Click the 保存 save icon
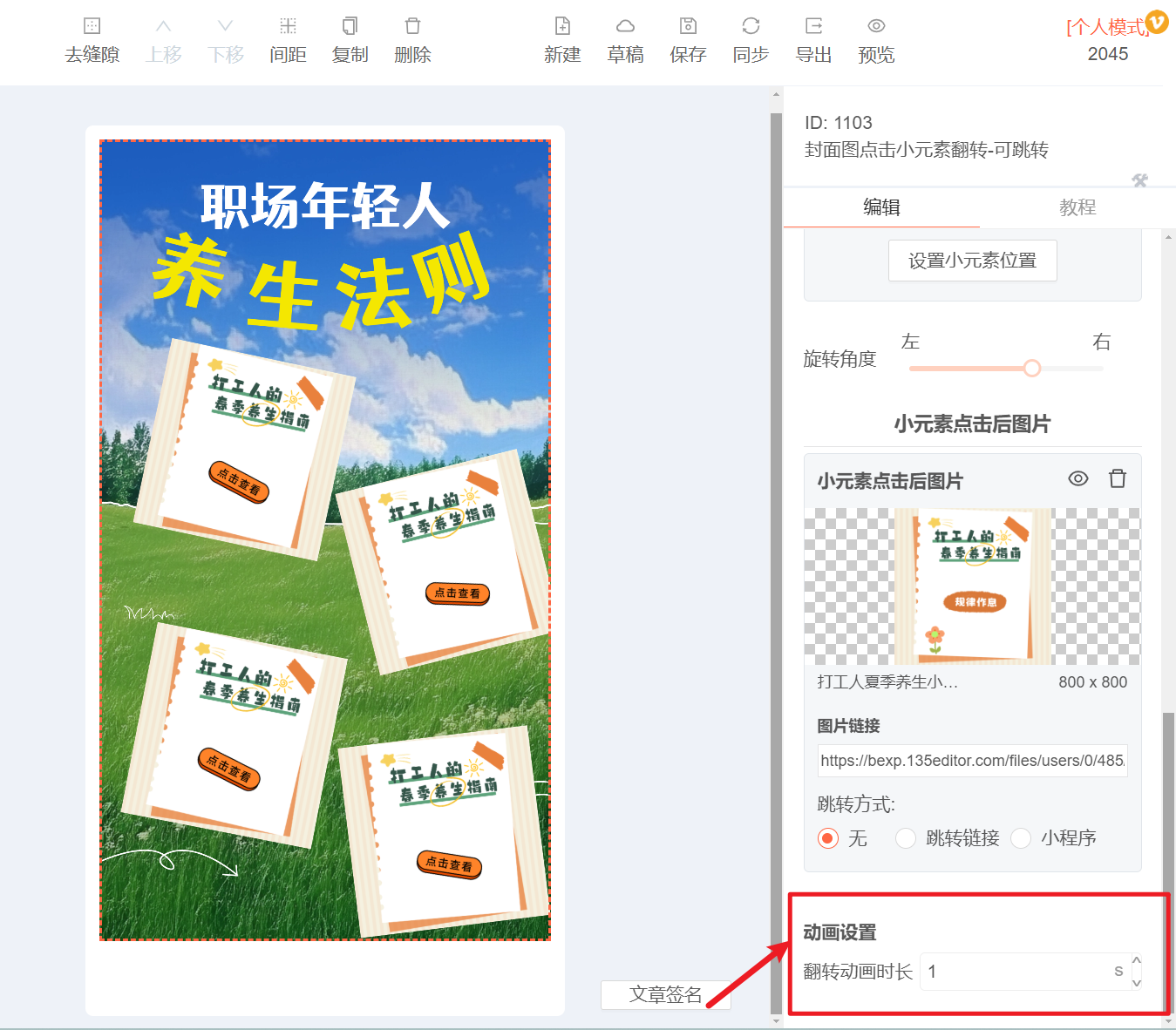 click(688, 26)
